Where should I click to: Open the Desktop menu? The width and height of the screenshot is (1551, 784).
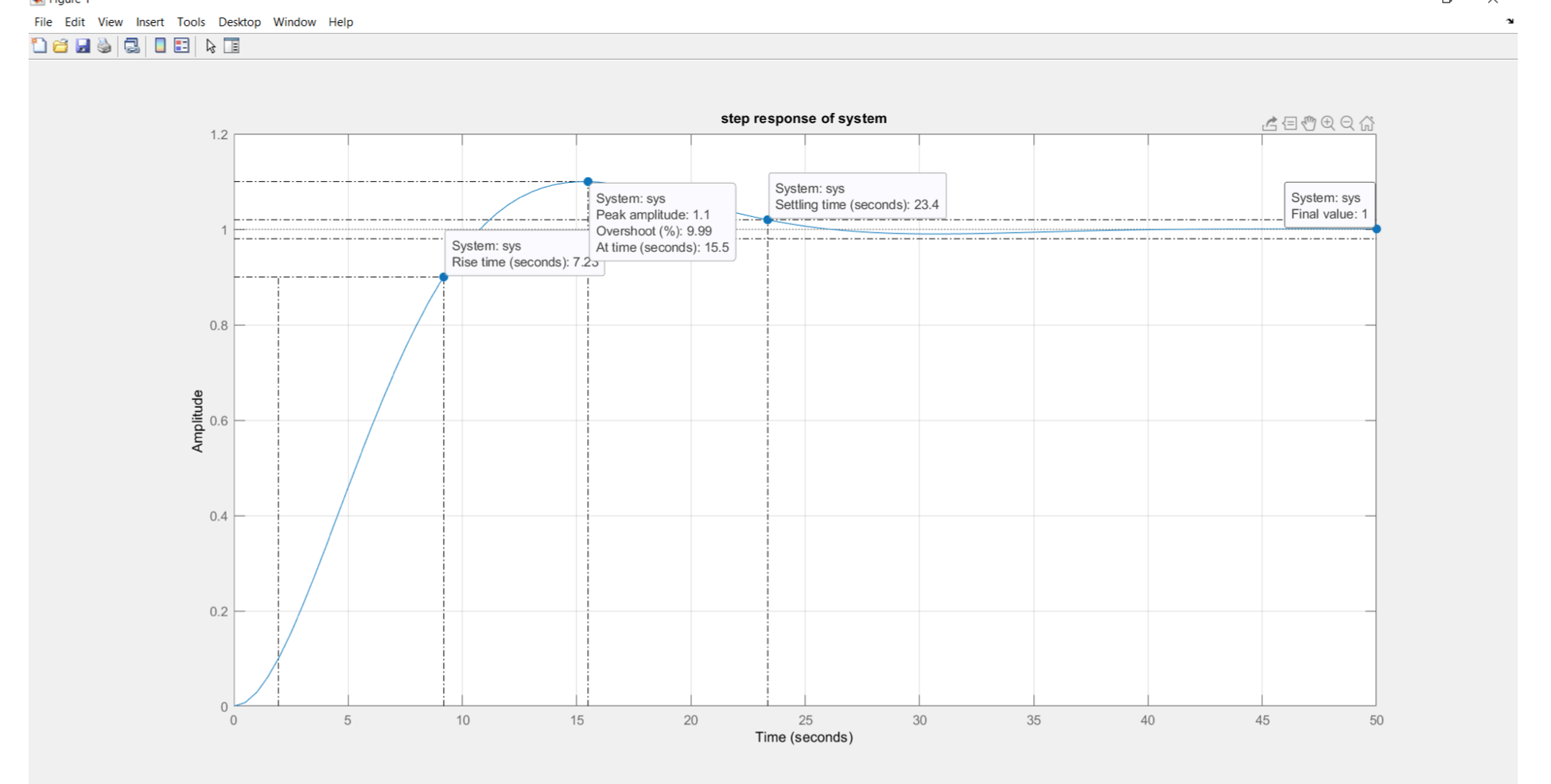click(239, 21)
